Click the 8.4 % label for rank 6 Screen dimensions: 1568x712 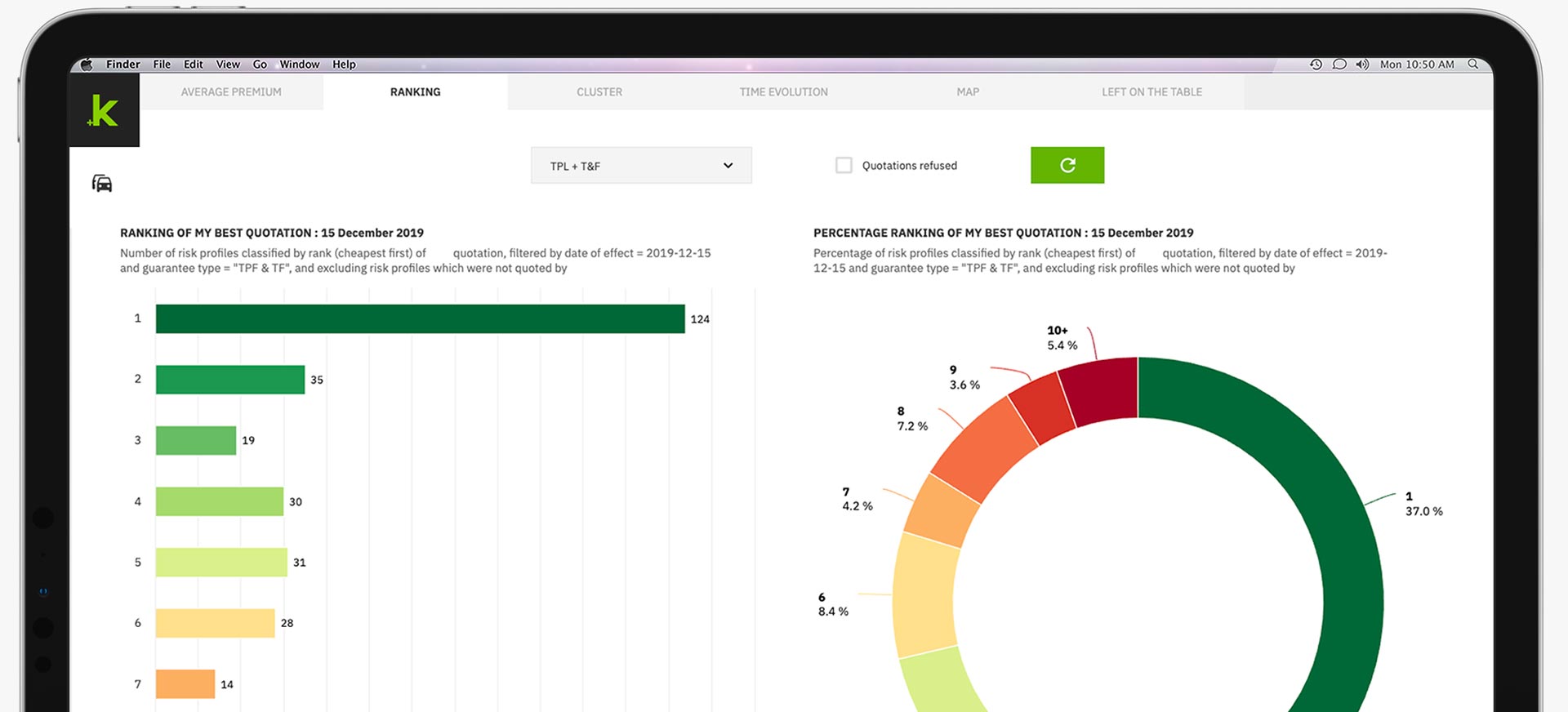click(833, 612)
